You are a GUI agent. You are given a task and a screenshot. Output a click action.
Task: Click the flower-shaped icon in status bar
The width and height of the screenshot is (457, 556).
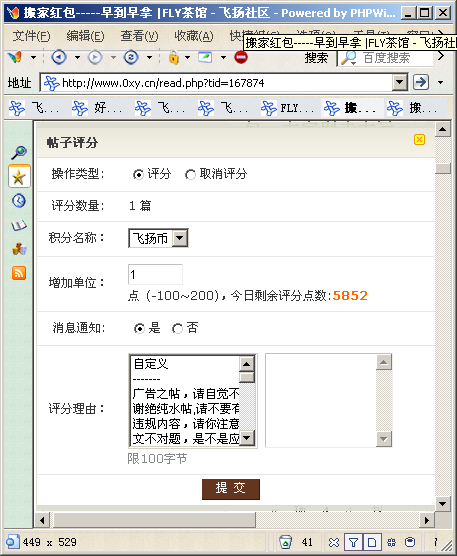point(391,542)
